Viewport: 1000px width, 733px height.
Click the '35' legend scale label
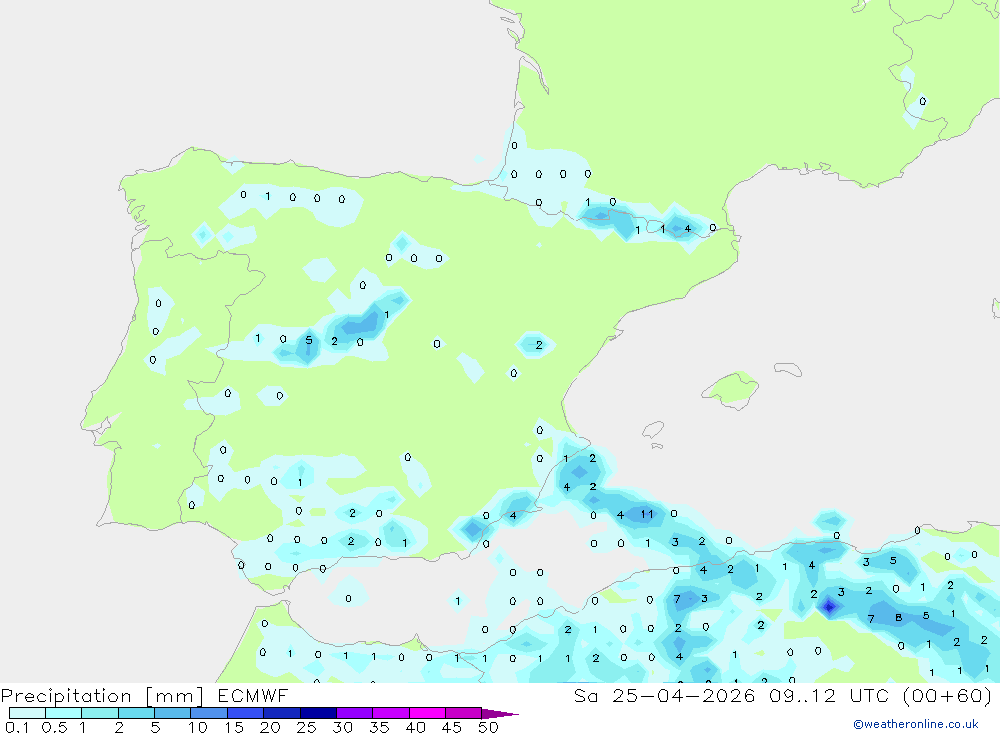(379, 727)
